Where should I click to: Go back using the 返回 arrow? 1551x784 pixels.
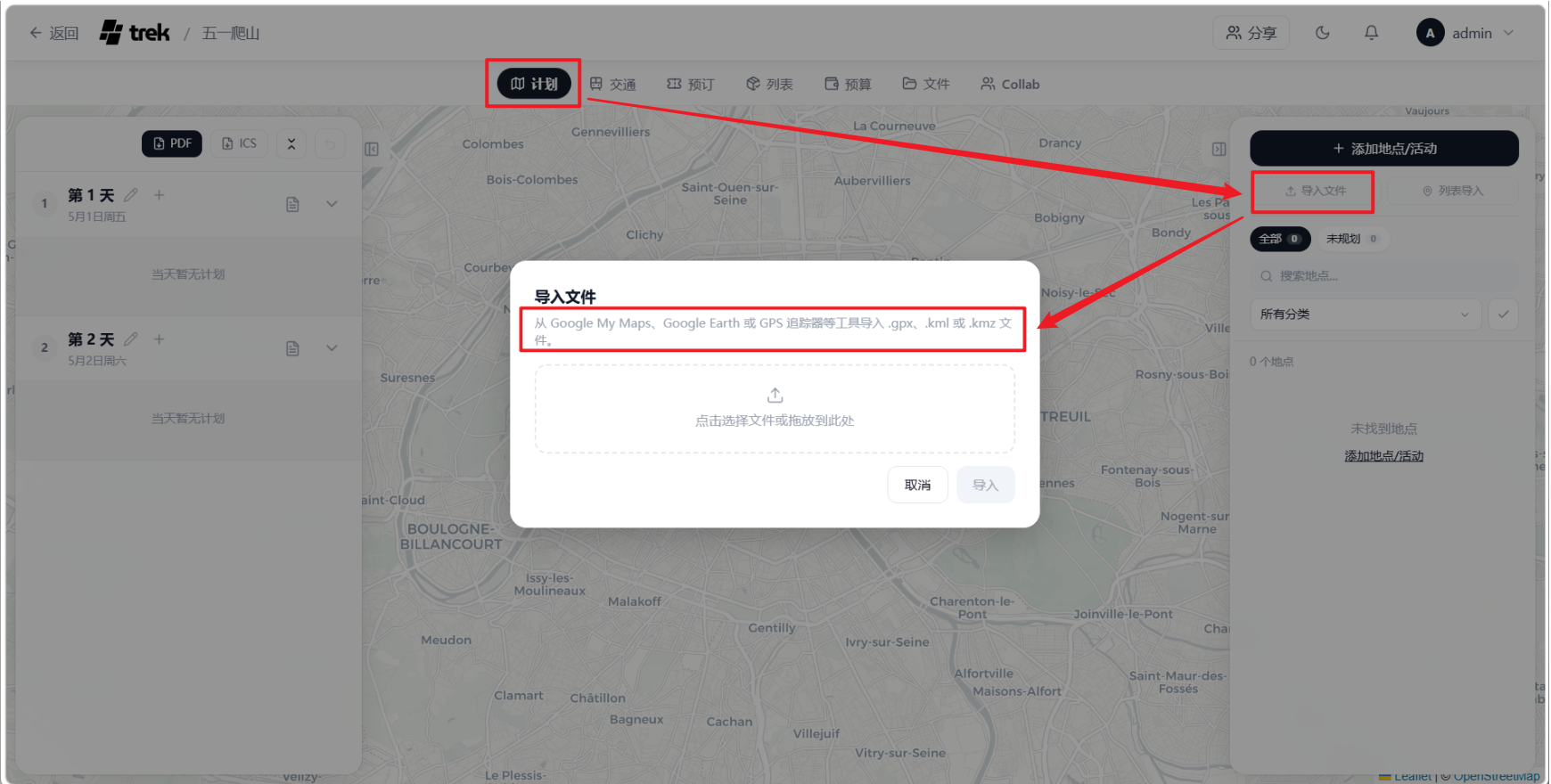pyautogui.click(x=53, y=33)
